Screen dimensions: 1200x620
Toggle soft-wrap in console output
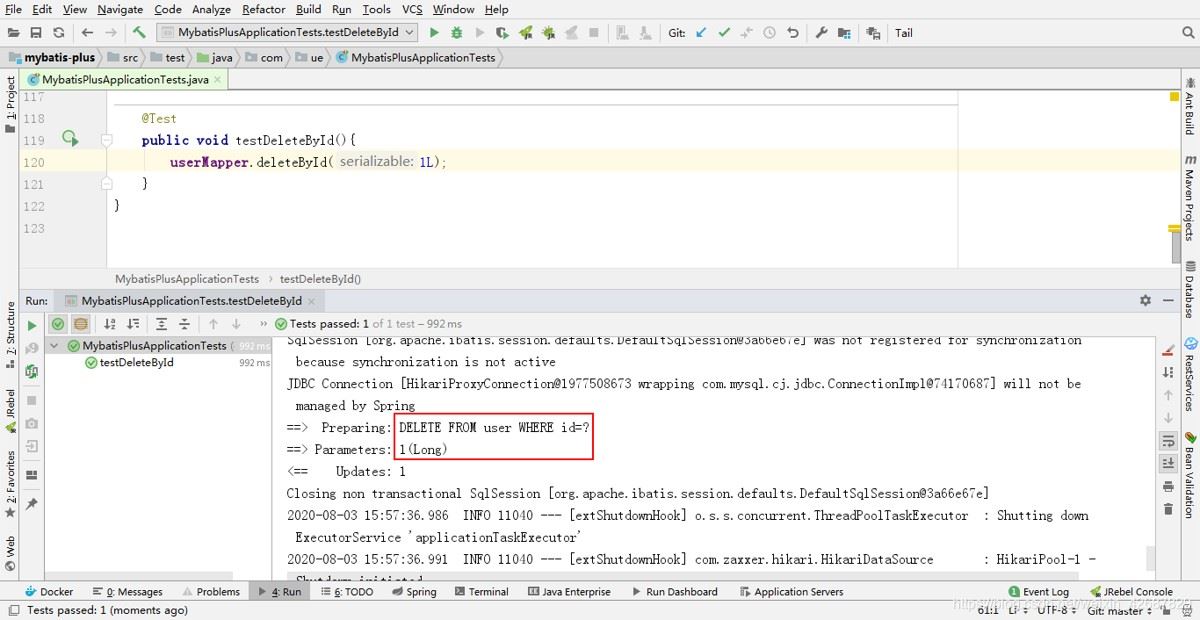(x=1168, y=440)
